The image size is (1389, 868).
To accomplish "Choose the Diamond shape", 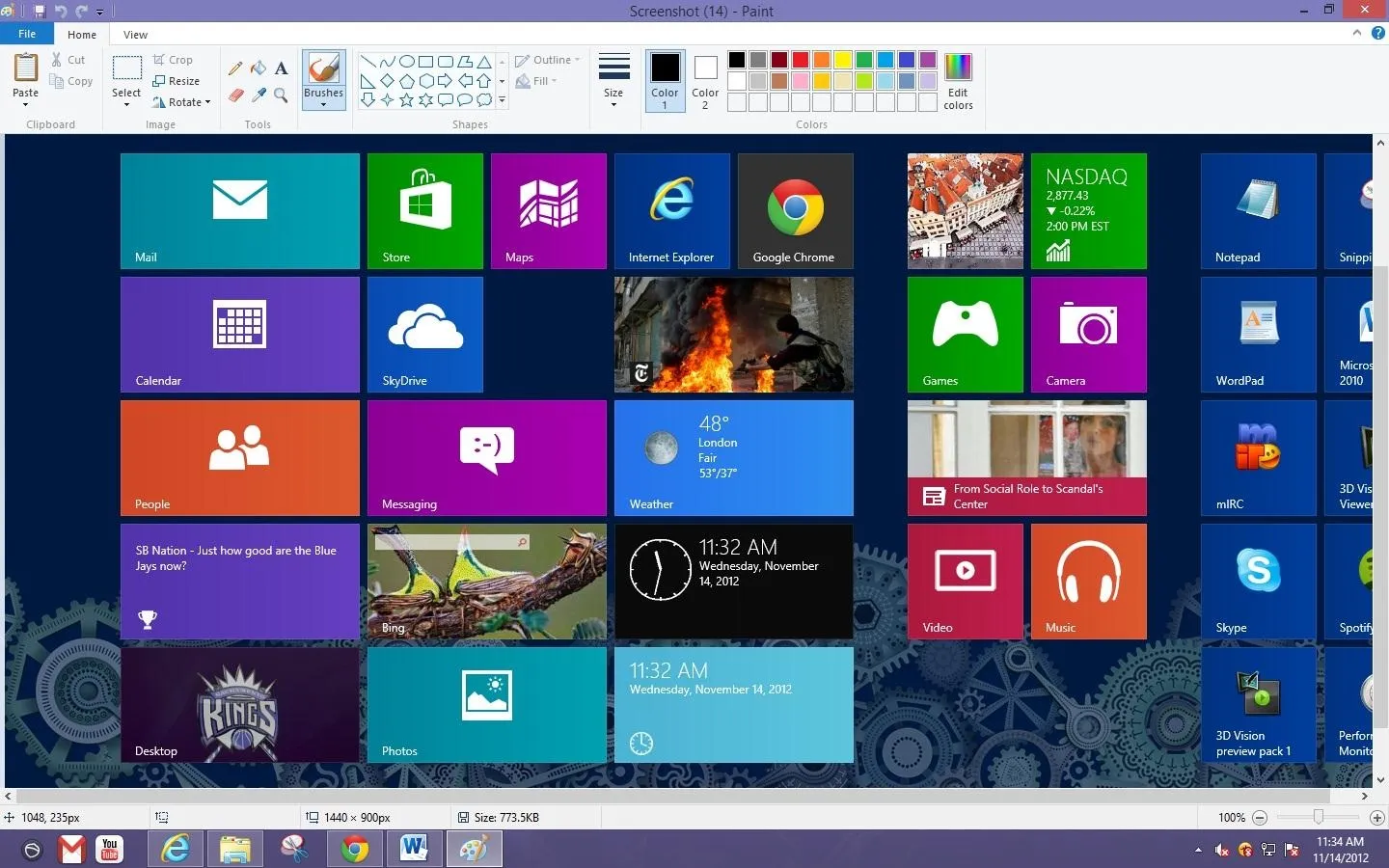I will [387, 81].
